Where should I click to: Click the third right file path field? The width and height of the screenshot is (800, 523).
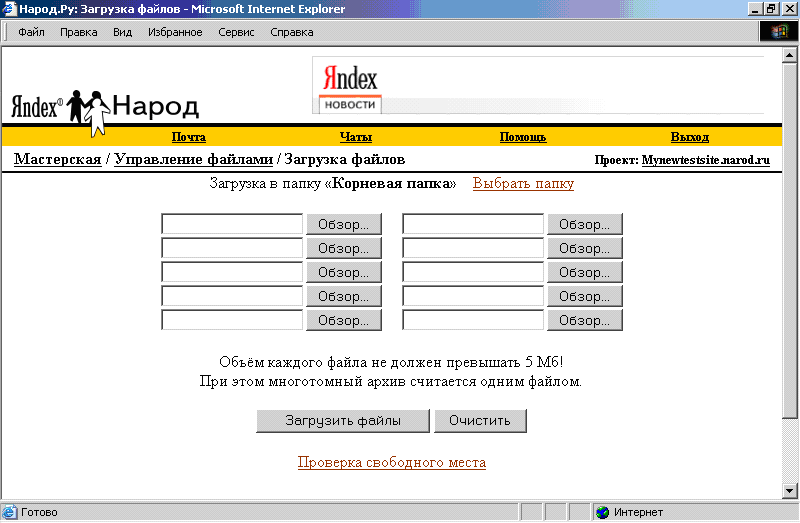(473, 272)
